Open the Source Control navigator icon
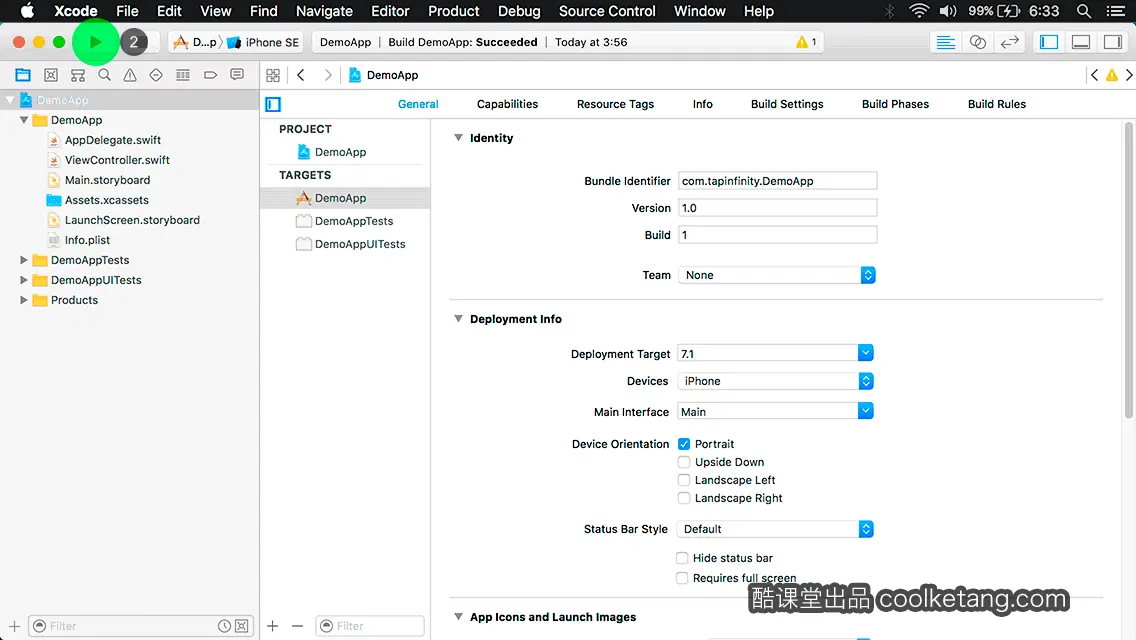 (51, 75)
